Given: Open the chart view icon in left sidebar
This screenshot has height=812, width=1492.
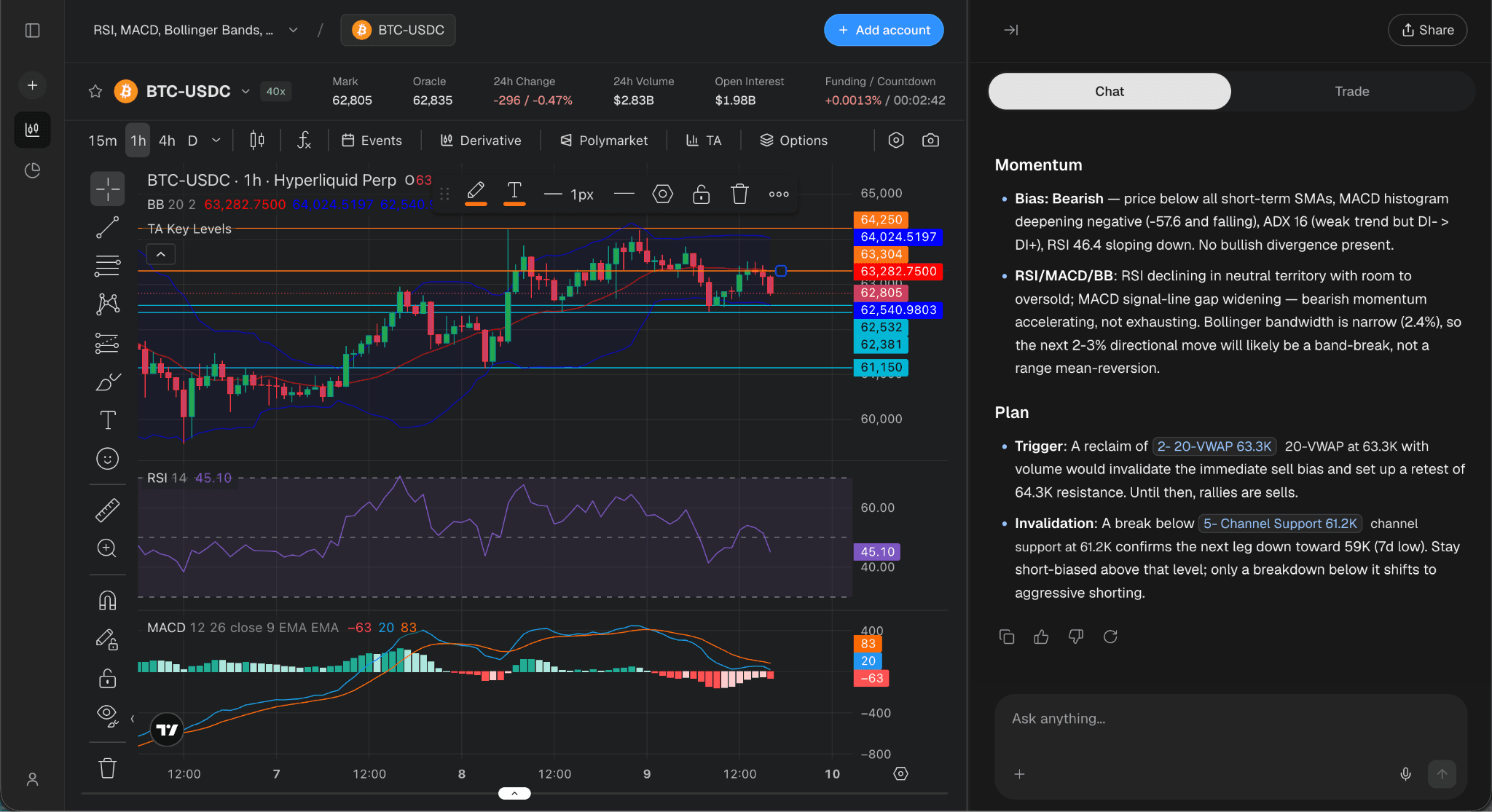Looking at the screenshot, I should click(x=32, y=130).
